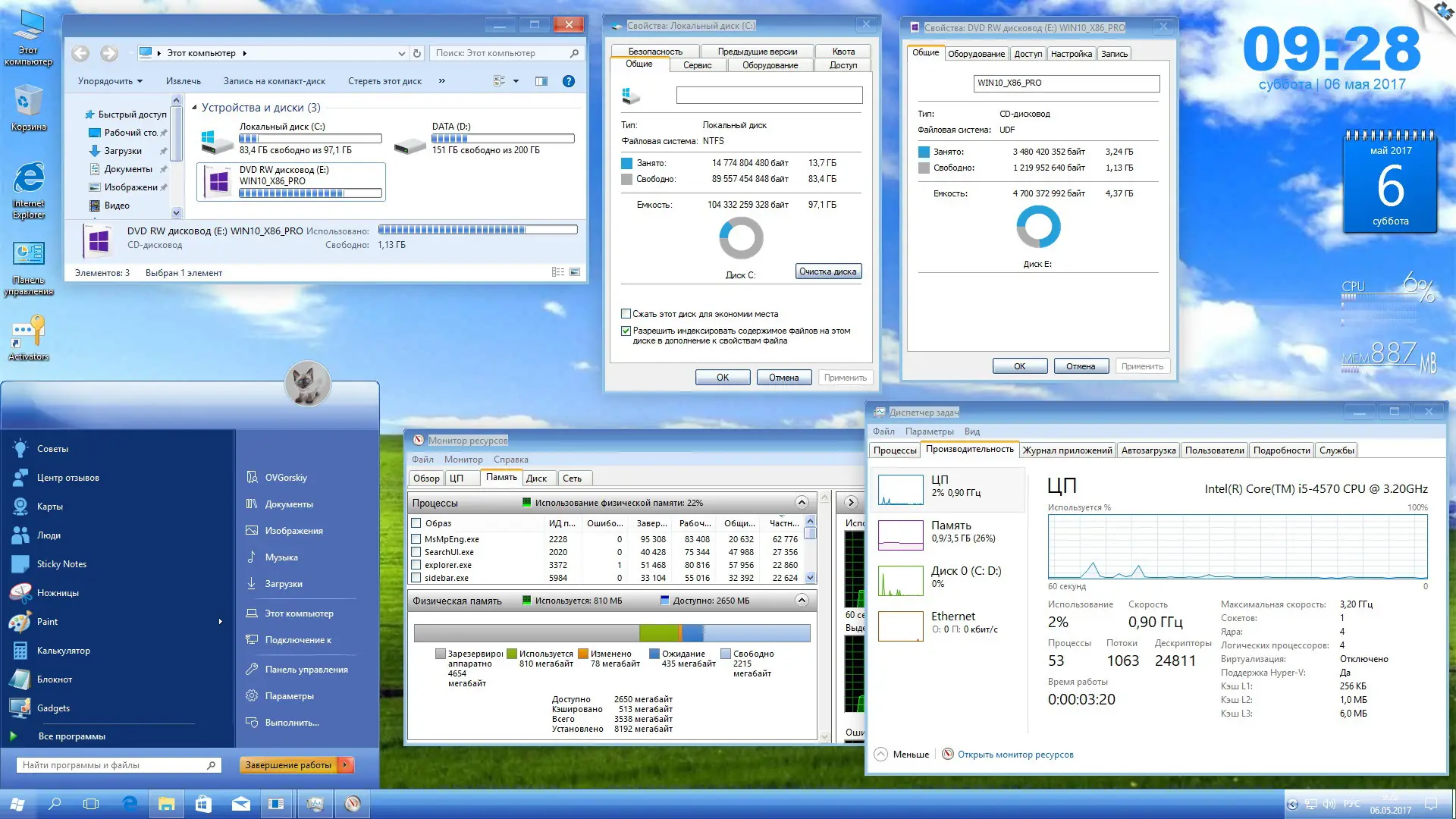Uncheck the allow file indexing checkbox
This screenshot has width=1456, height=819.
pyautogui.click(x=626, y=331)
